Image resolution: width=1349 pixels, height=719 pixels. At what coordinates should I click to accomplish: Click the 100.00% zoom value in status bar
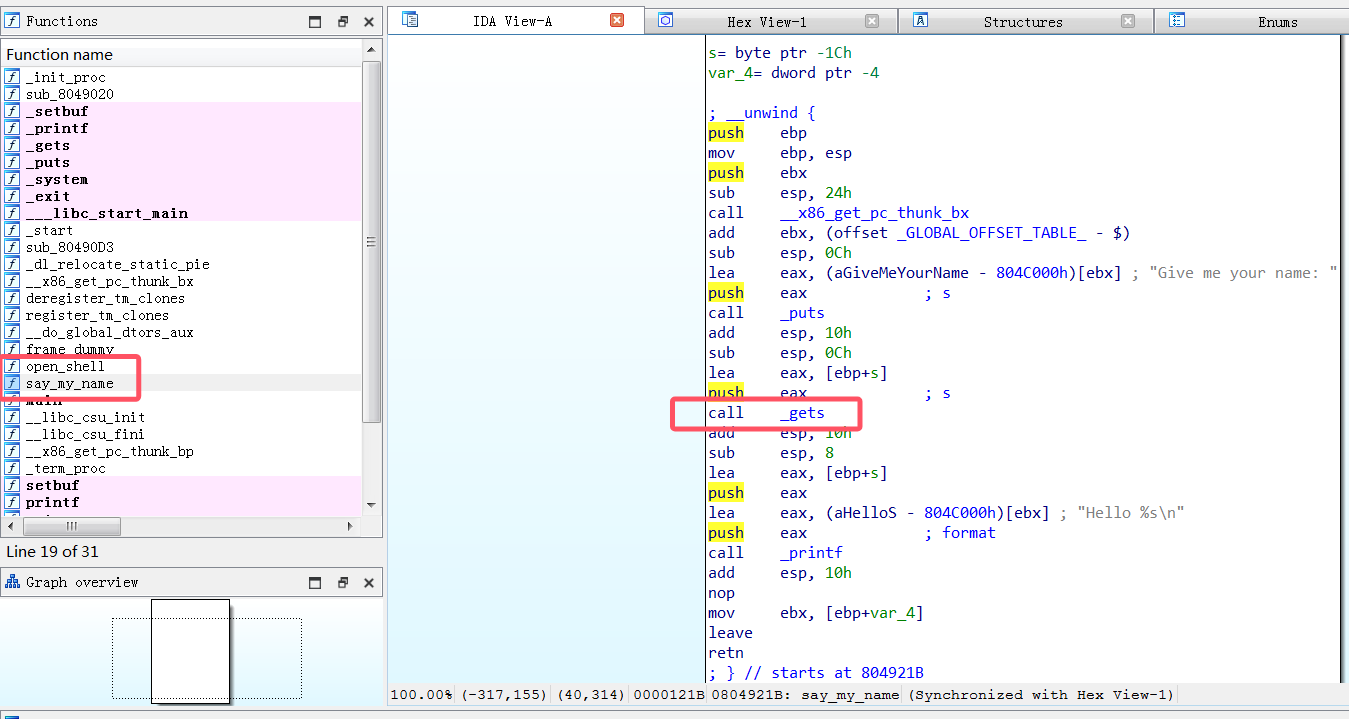pyautogui.click(x=421, y=694)
